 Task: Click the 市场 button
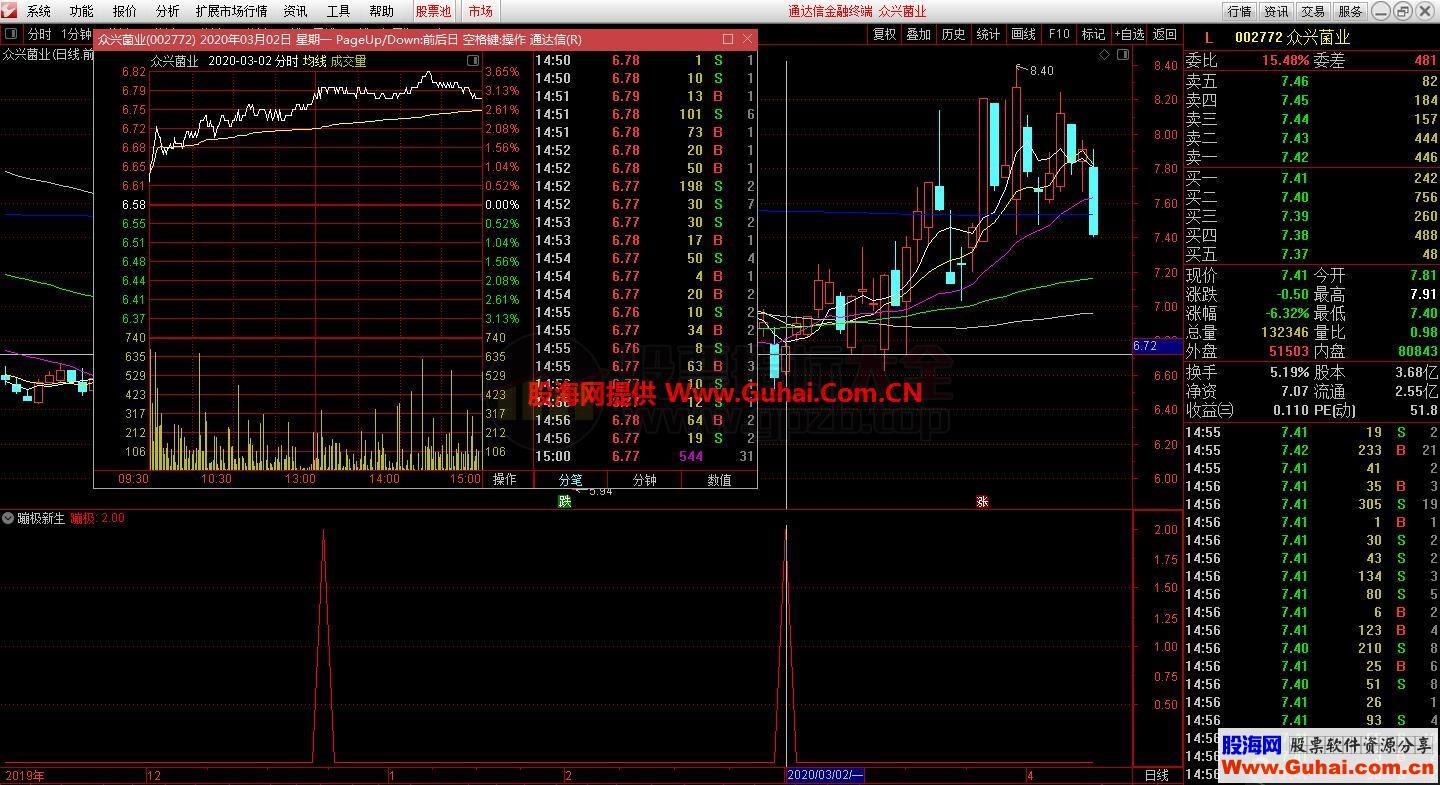coord(480,11)
